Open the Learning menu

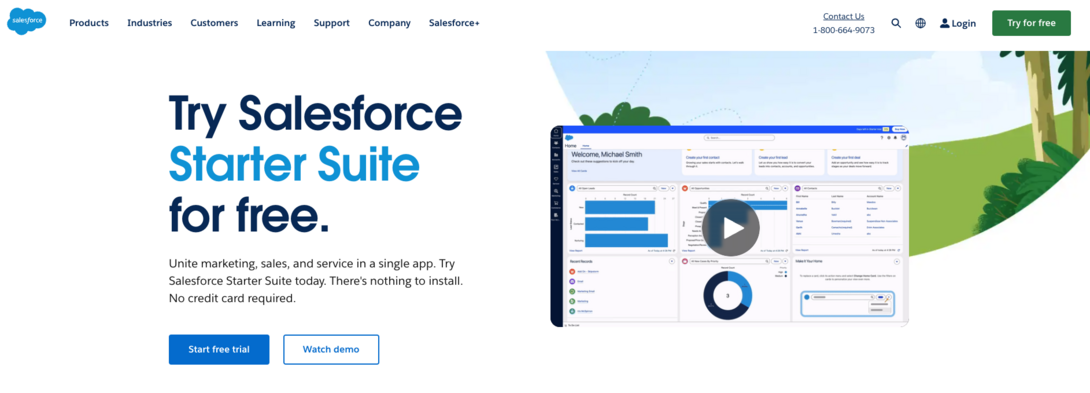(276, 23)
